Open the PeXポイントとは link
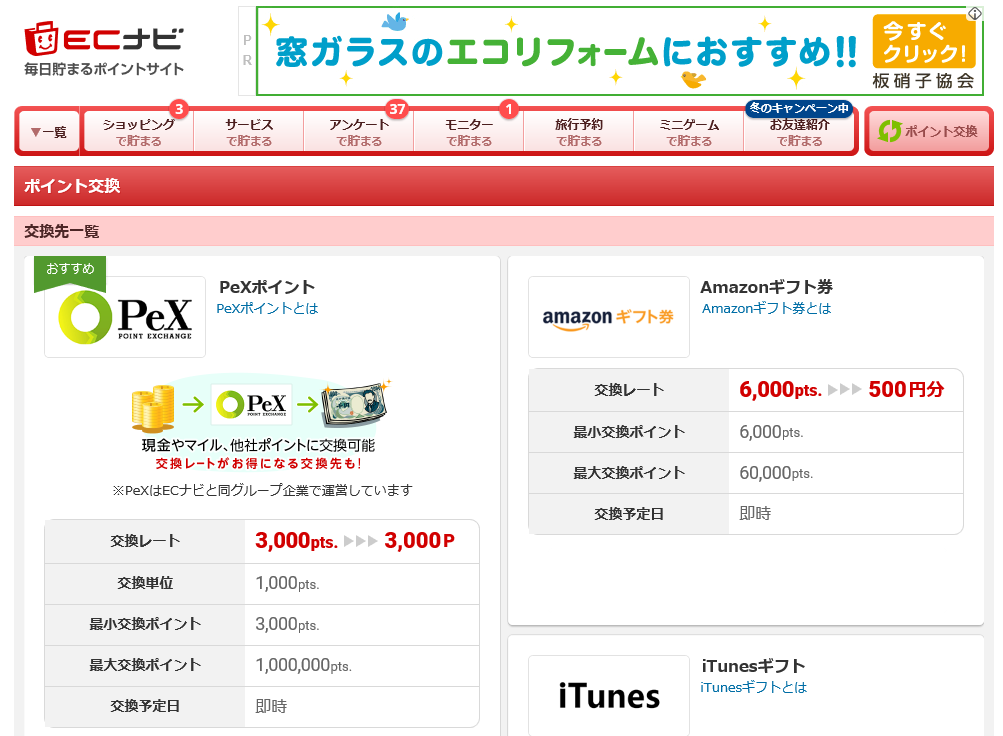 coord(267,308)
